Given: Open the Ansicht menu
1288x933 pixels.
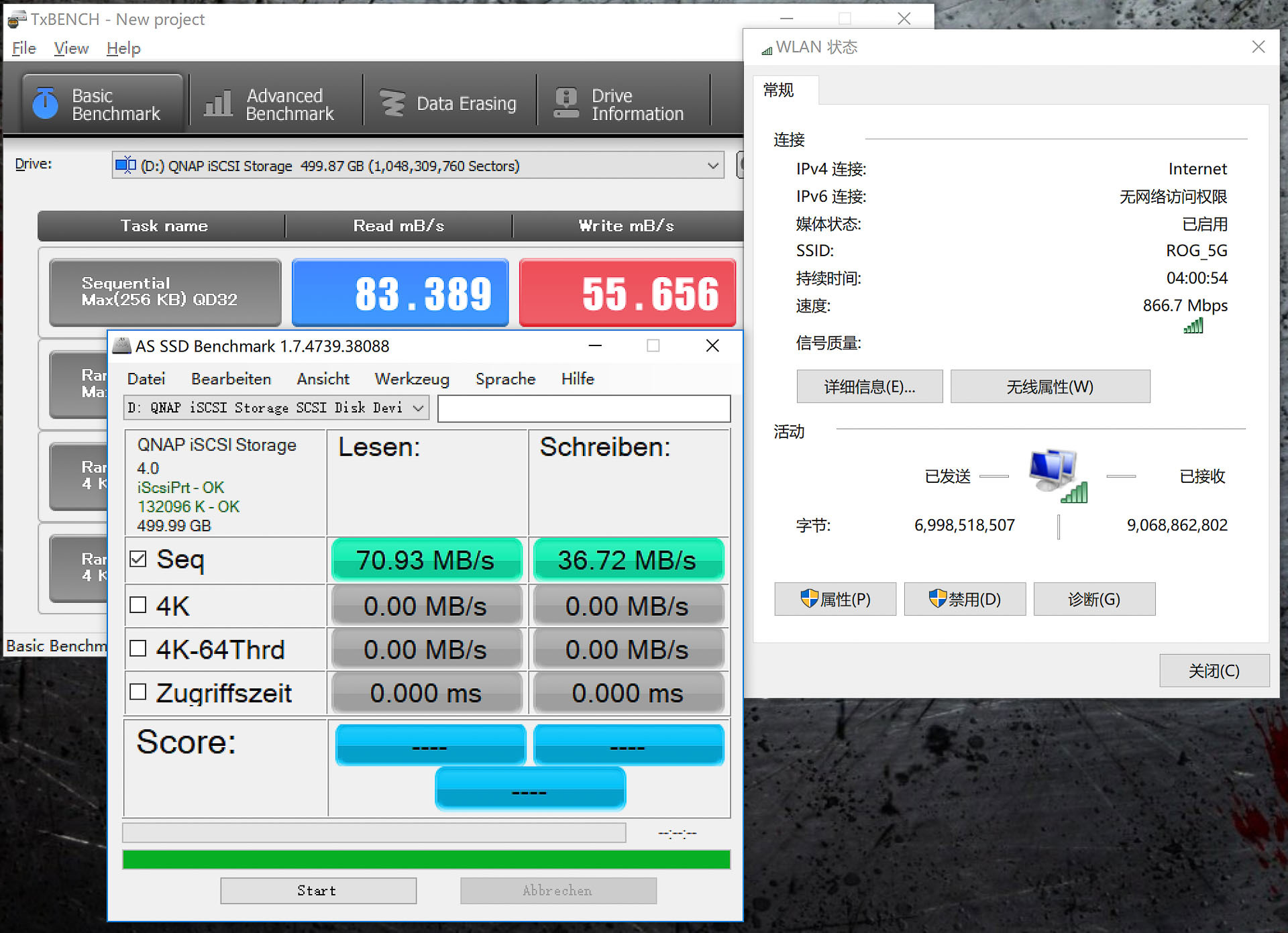Looking at the screenshot, I should point(323,379).
